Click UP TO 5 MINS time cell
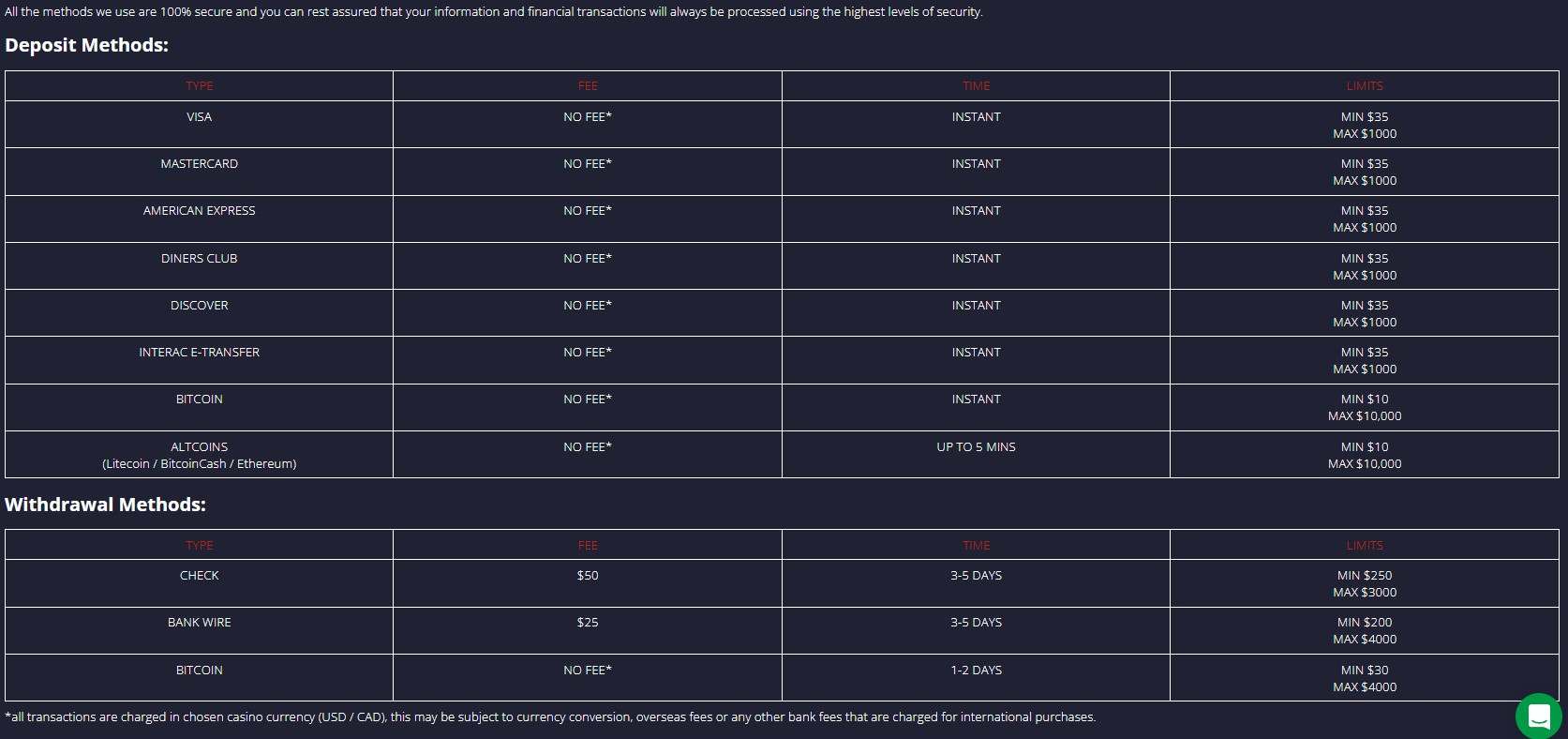 point(976,447)
